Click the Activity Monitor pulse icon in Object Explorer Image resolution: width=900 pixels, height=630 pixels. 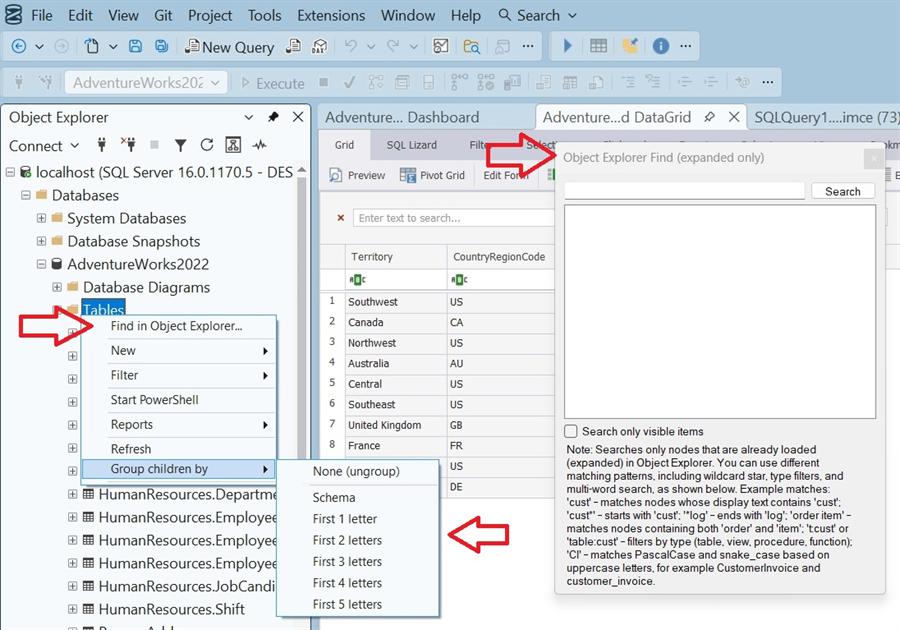259,145
